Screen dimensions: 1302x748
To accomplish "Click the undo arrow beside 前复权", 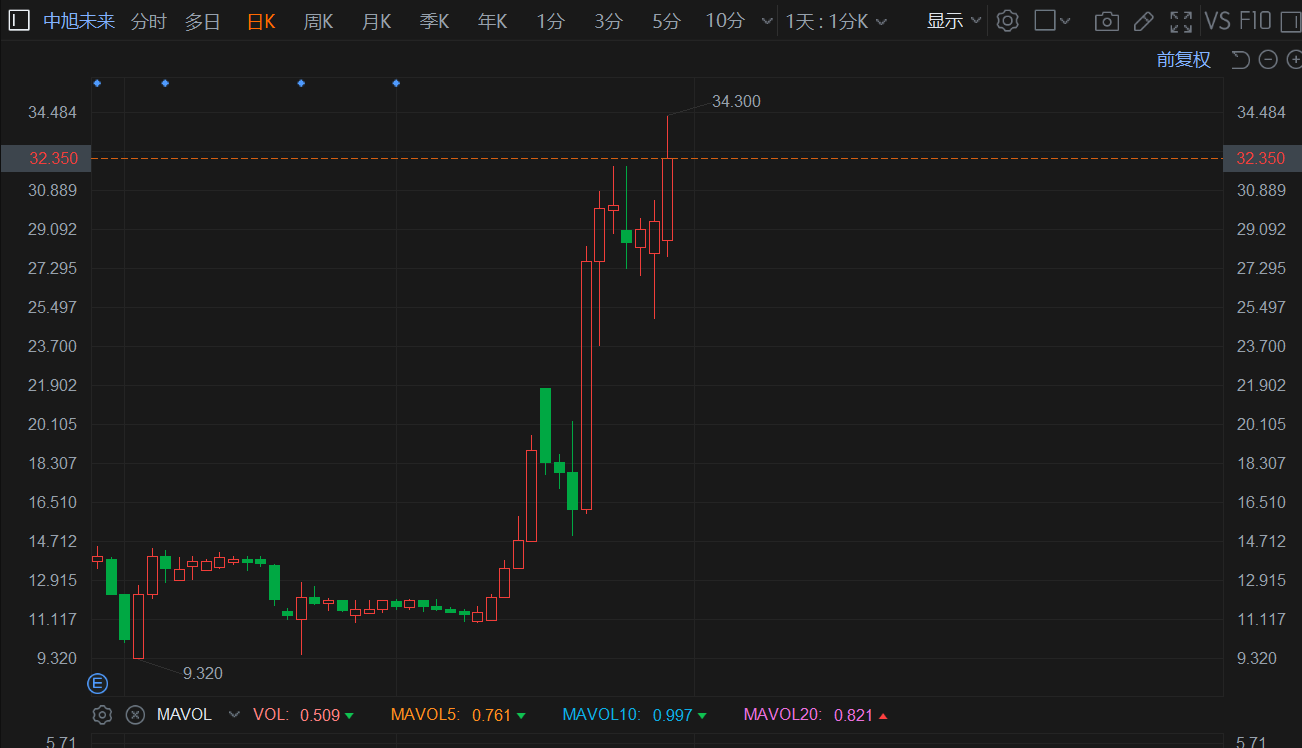I will tap(1240, 60).
